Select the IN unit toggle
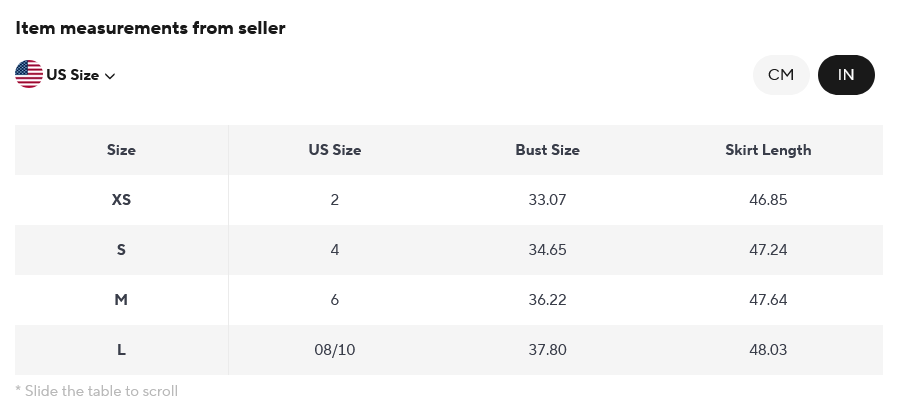 coord(846,75)
